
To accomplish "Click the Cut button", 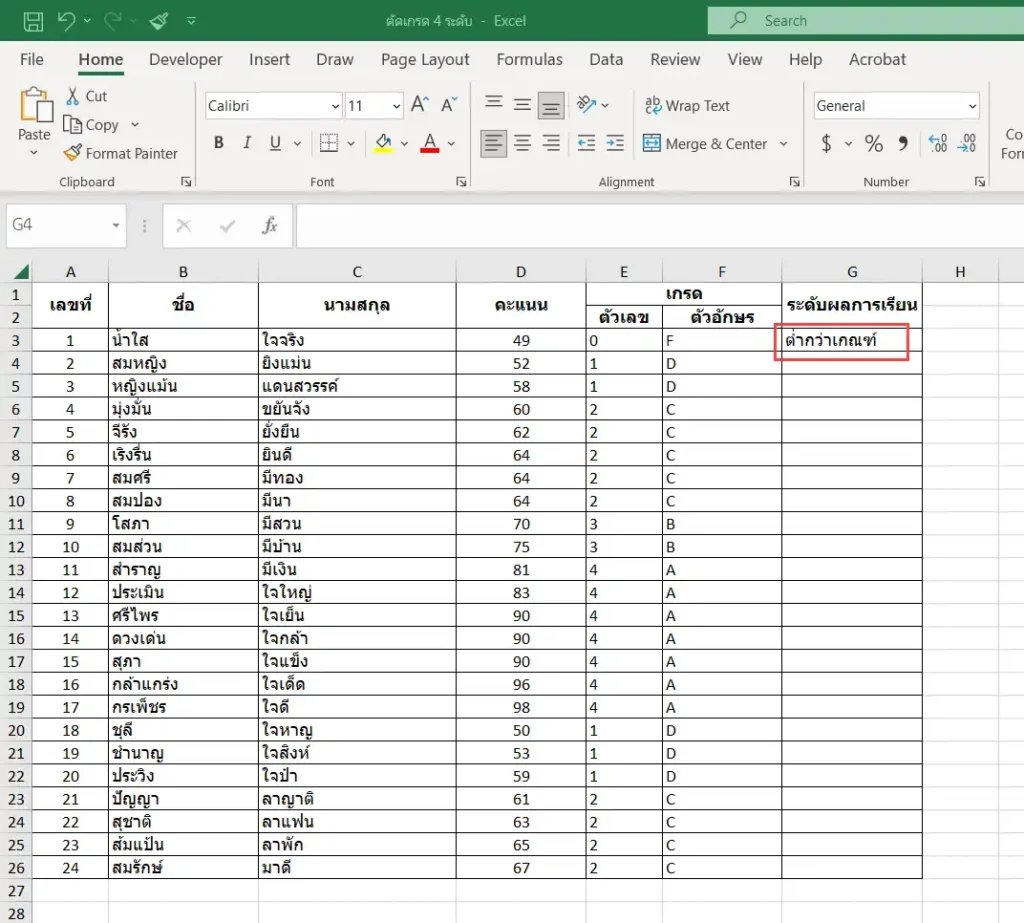I will (86, 96).
